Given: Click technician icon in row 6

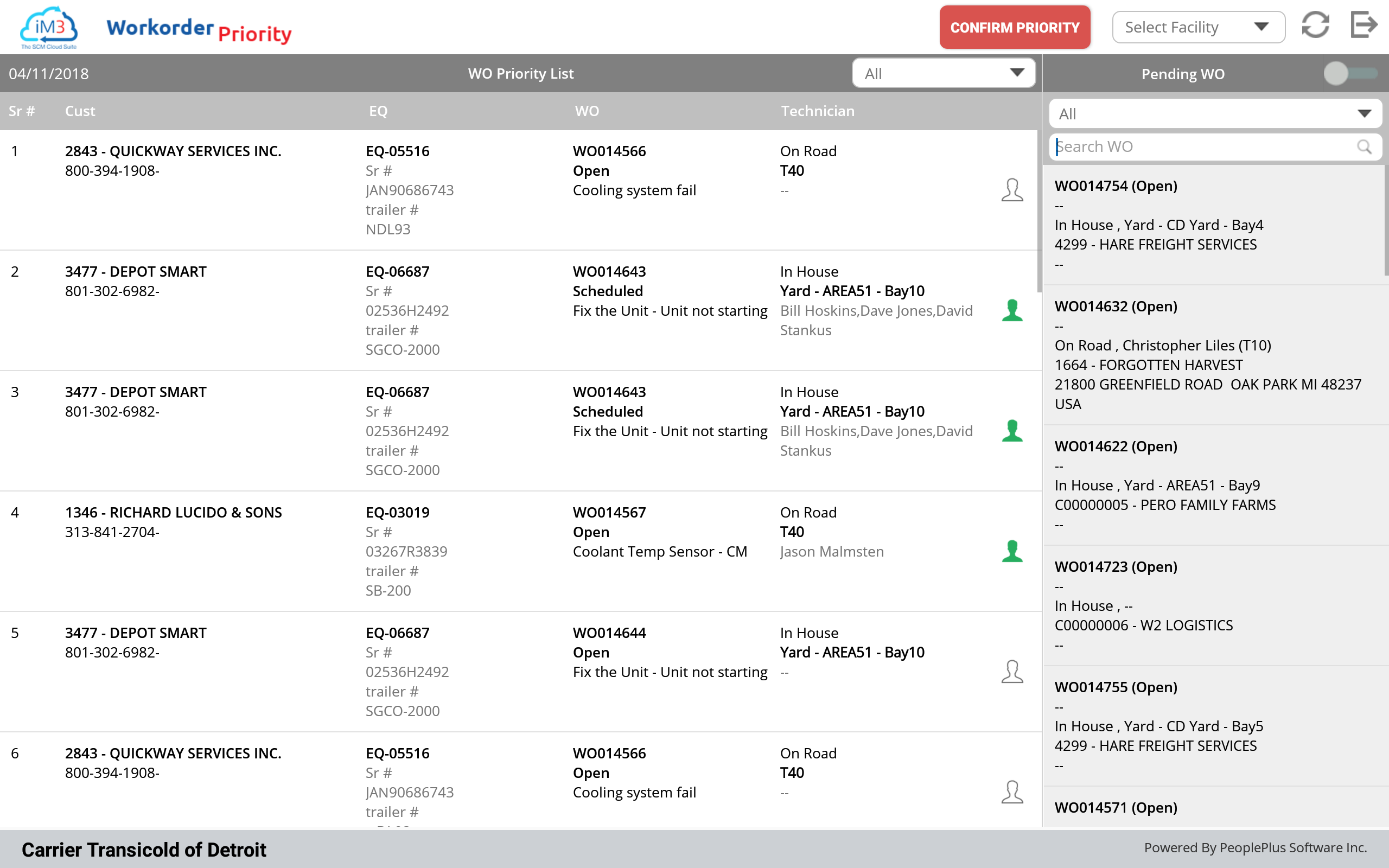Looking at the screenshot, I should 1012,792.
